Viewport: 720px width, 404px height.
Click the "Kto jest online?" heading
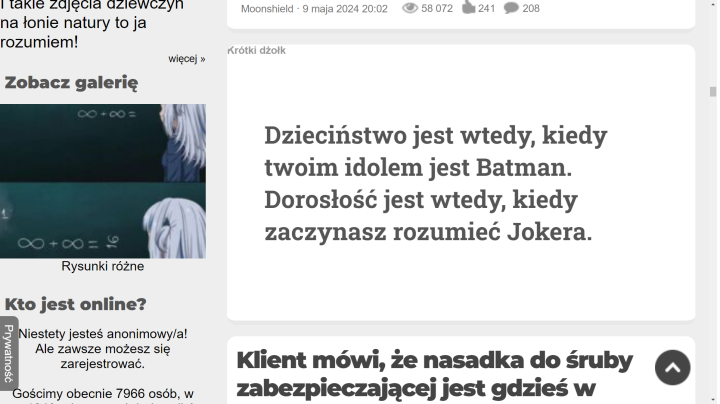(x=75, y=304)
